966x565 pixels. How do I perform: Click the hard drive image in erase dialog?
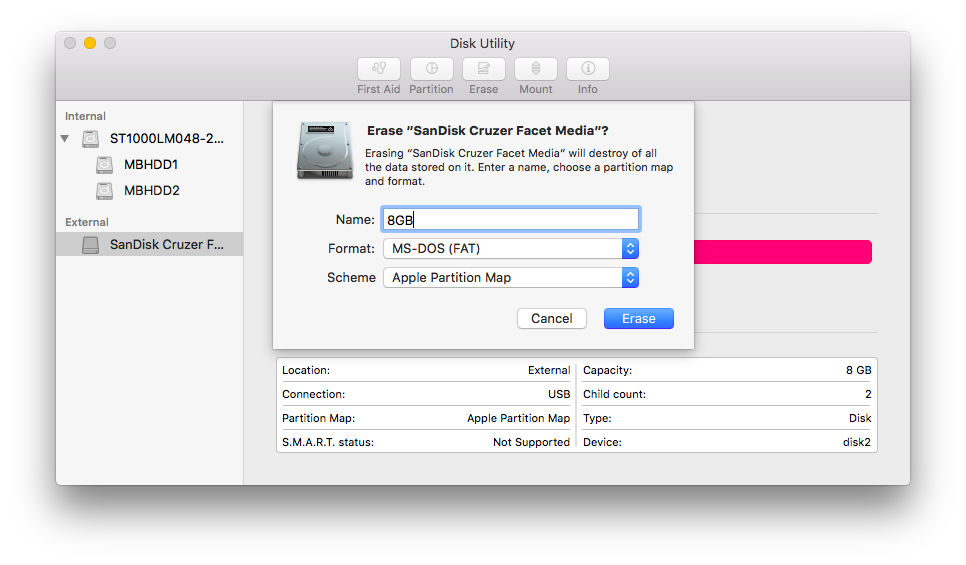click(x=325, y=150)
